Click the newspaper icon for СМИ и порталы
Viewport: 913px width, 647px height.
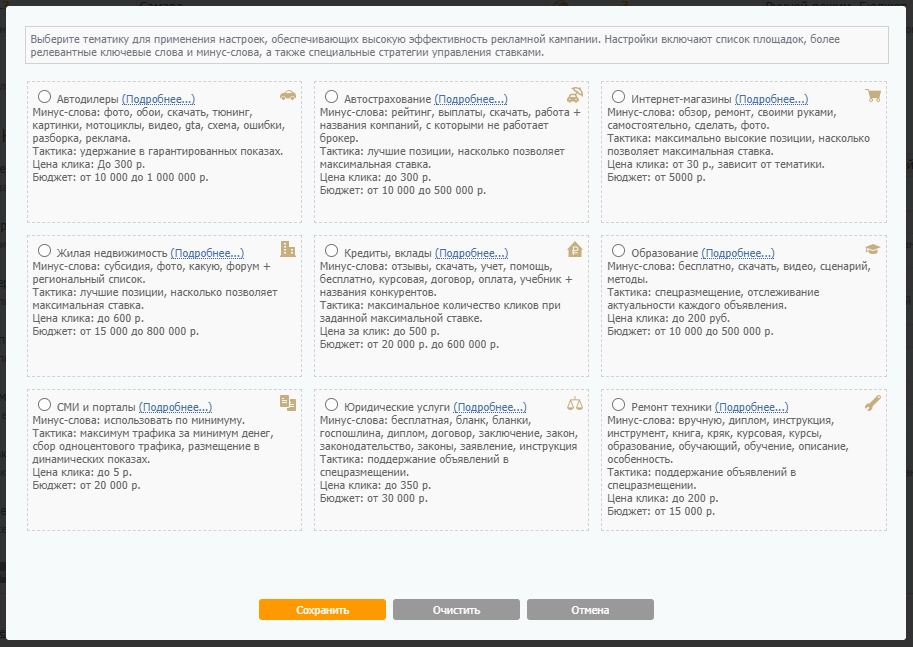[288, 403]
